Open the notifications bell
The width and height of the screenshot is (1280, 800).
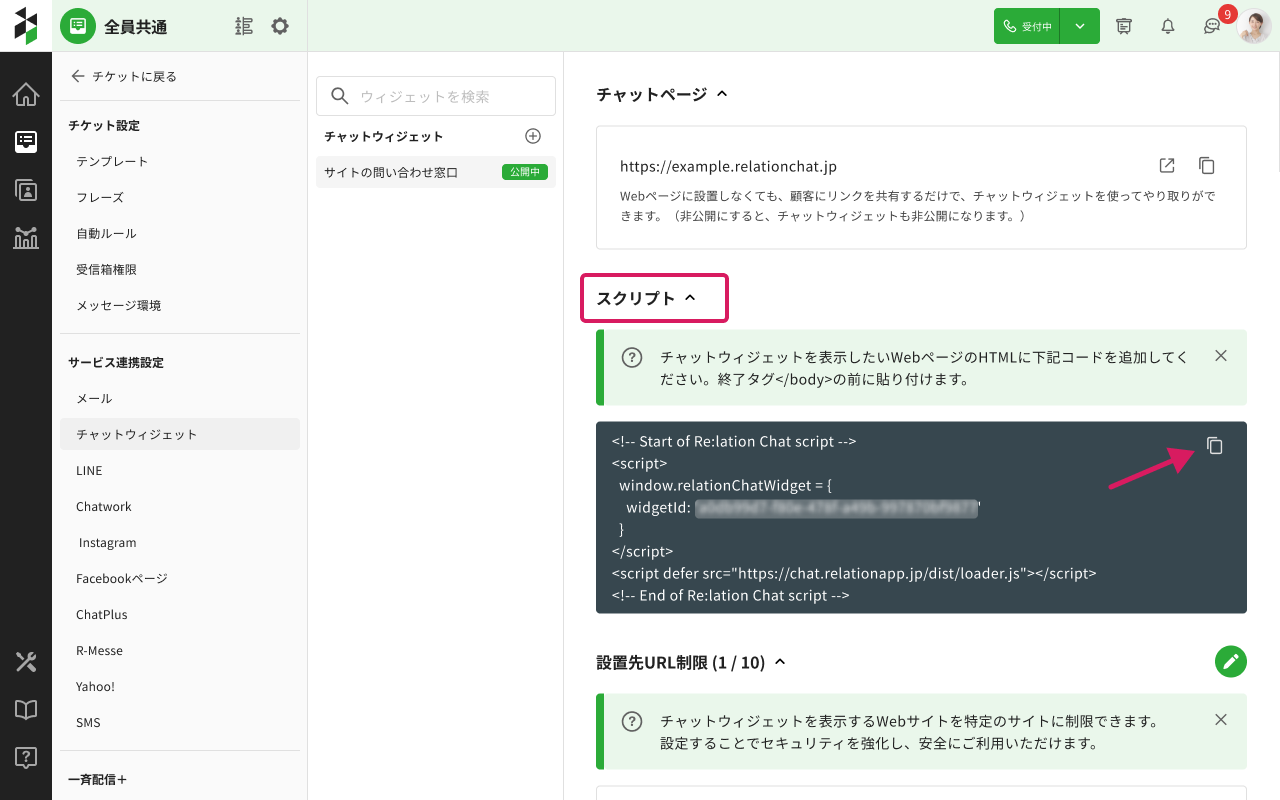pyautogui.click(x=1168, y=26)
